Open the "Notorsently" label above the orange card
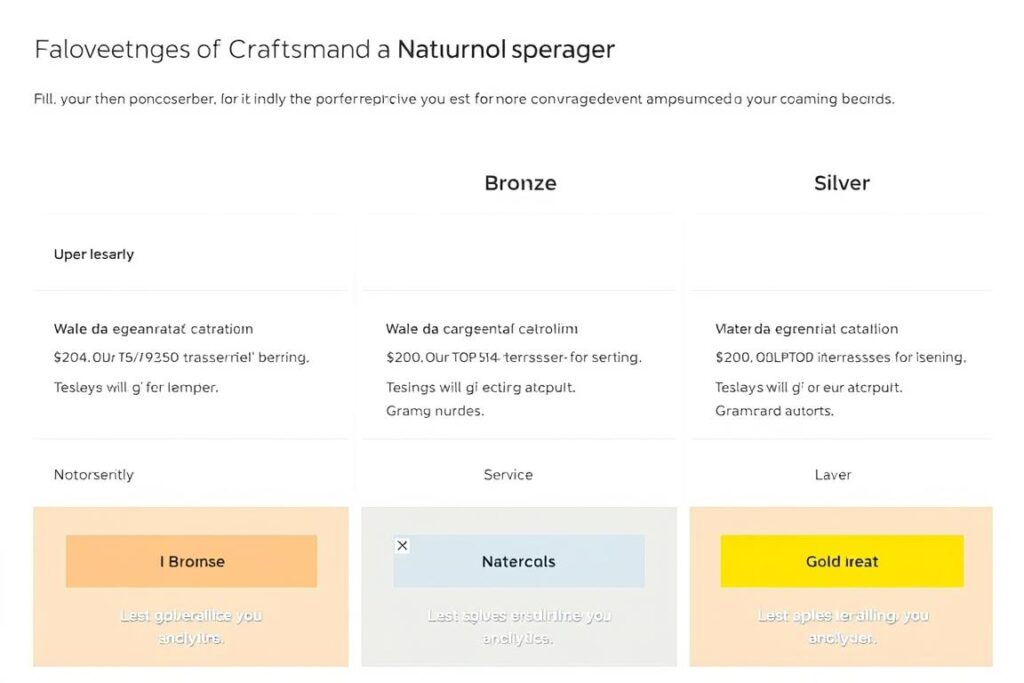 pos(94,474)
